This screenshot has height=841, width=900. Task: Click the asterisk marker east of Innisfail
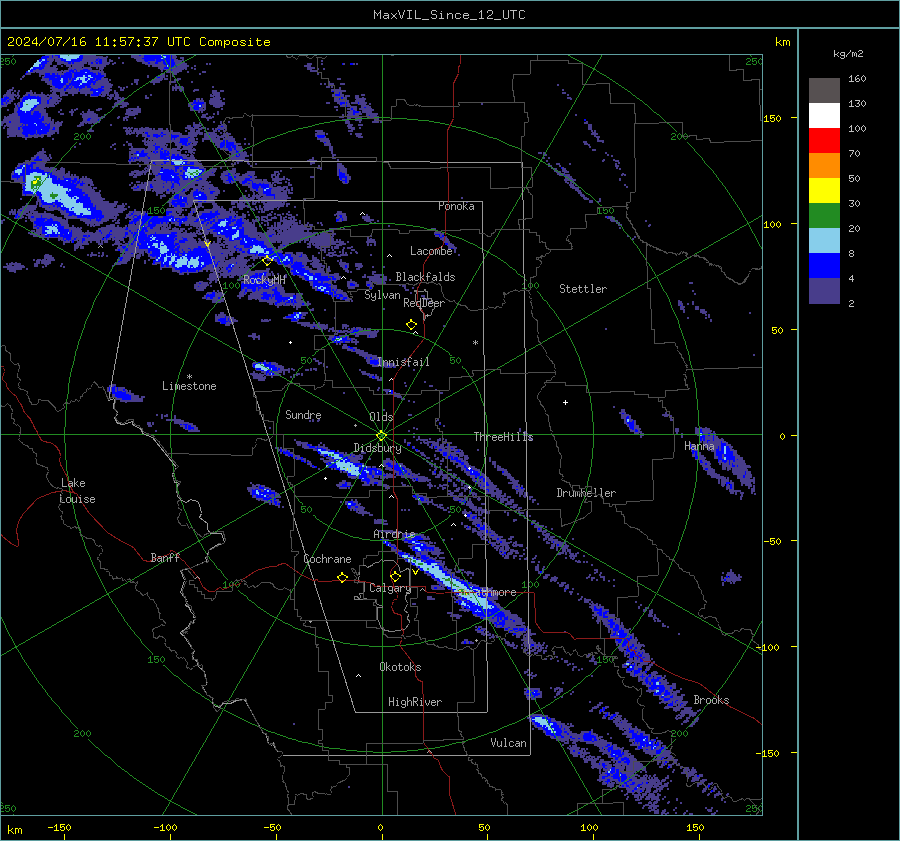point(475,343)
